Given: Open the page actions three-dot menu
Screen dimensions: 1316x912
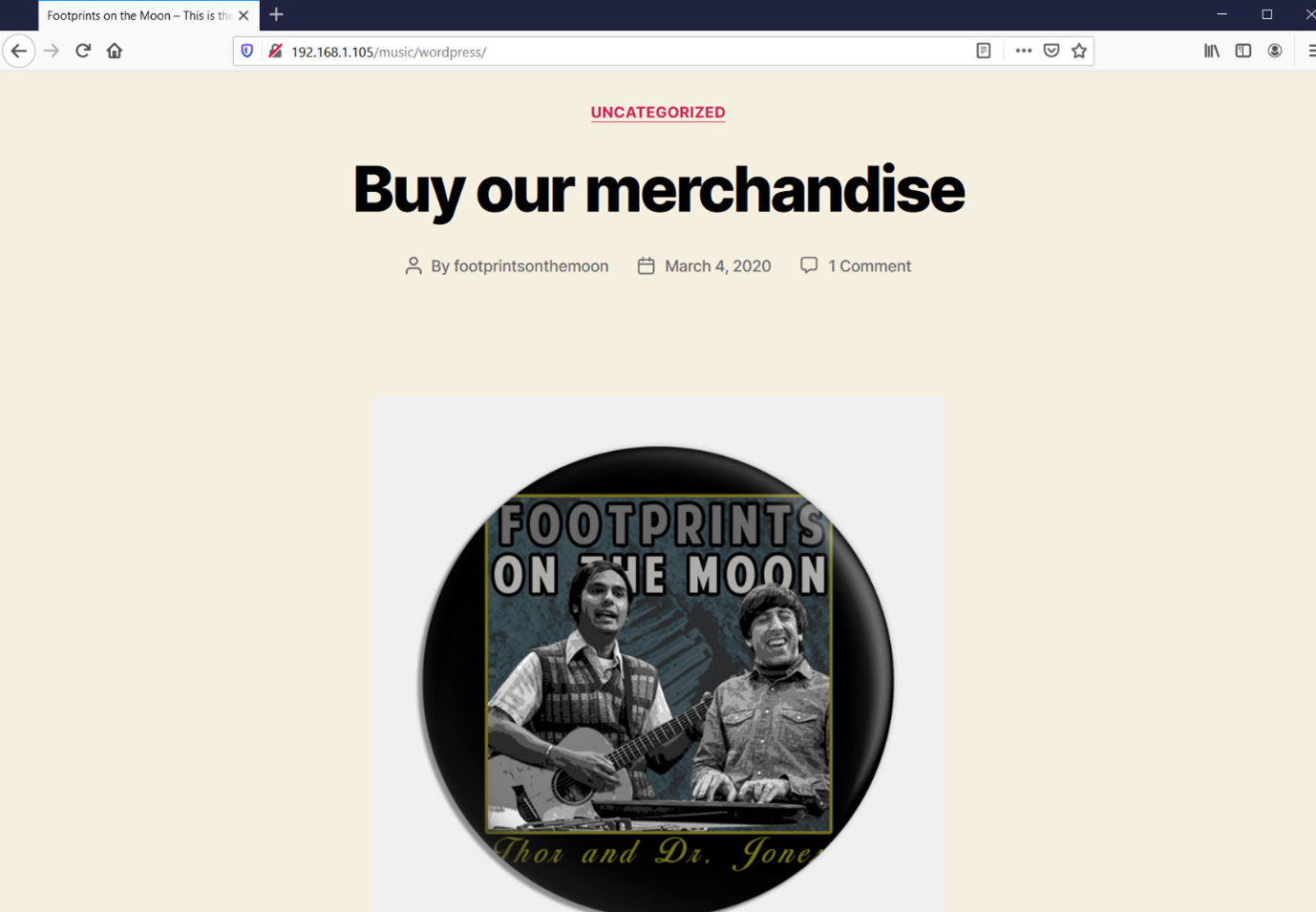Looking at the screenshot, I should click(x=1024, y=52).
